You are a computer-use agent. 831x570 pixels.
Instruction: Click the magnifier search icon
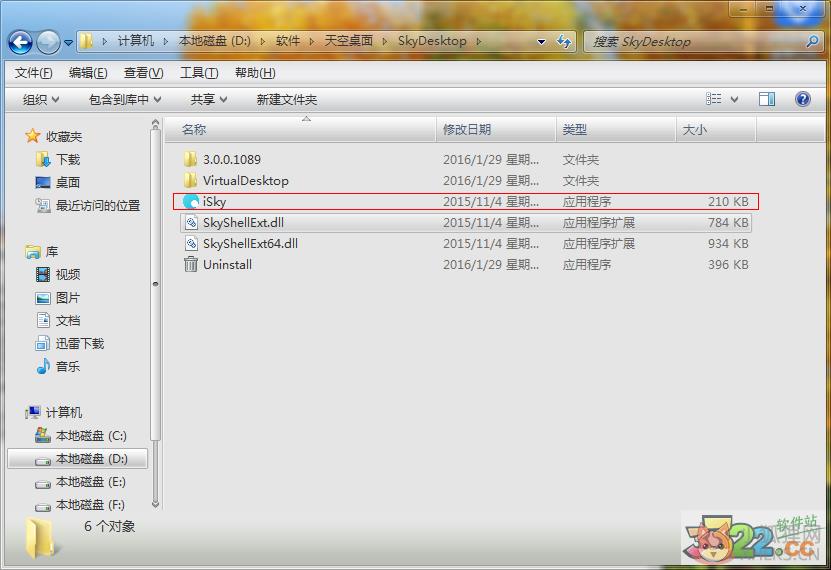pyautogui.click(x=812, y=41)
